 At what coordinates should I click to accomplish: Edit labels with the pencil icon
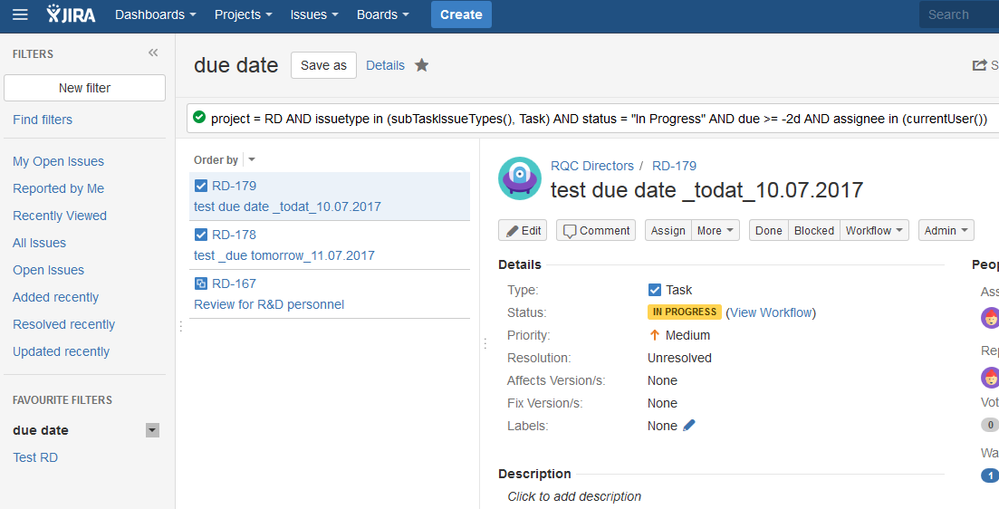pyautogui.click(x=689, y=426)
